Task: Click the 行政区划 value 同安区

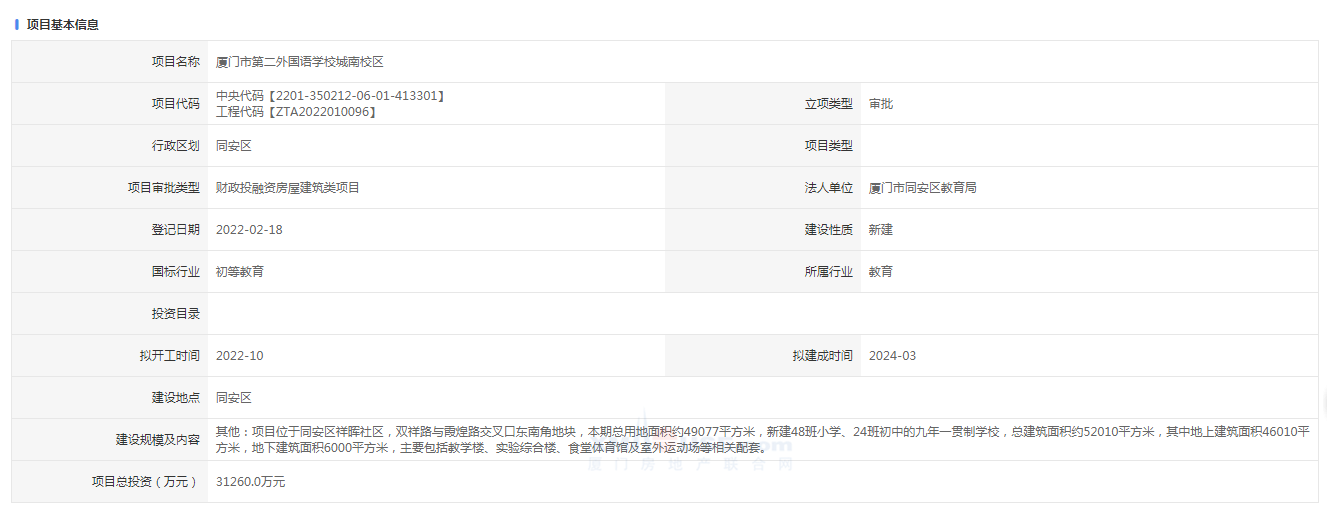Action: (x=233, y=146)
